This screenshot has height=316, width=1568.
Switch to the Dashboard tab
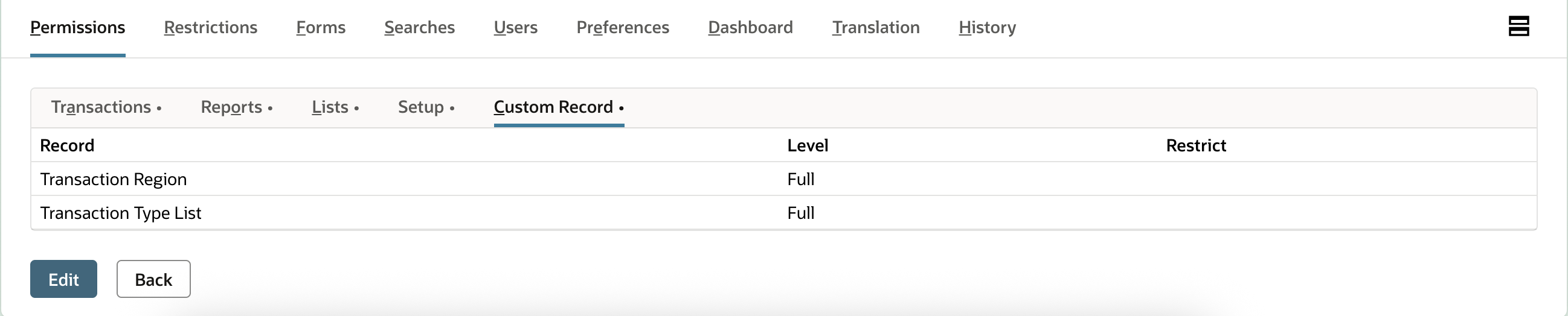751,28
